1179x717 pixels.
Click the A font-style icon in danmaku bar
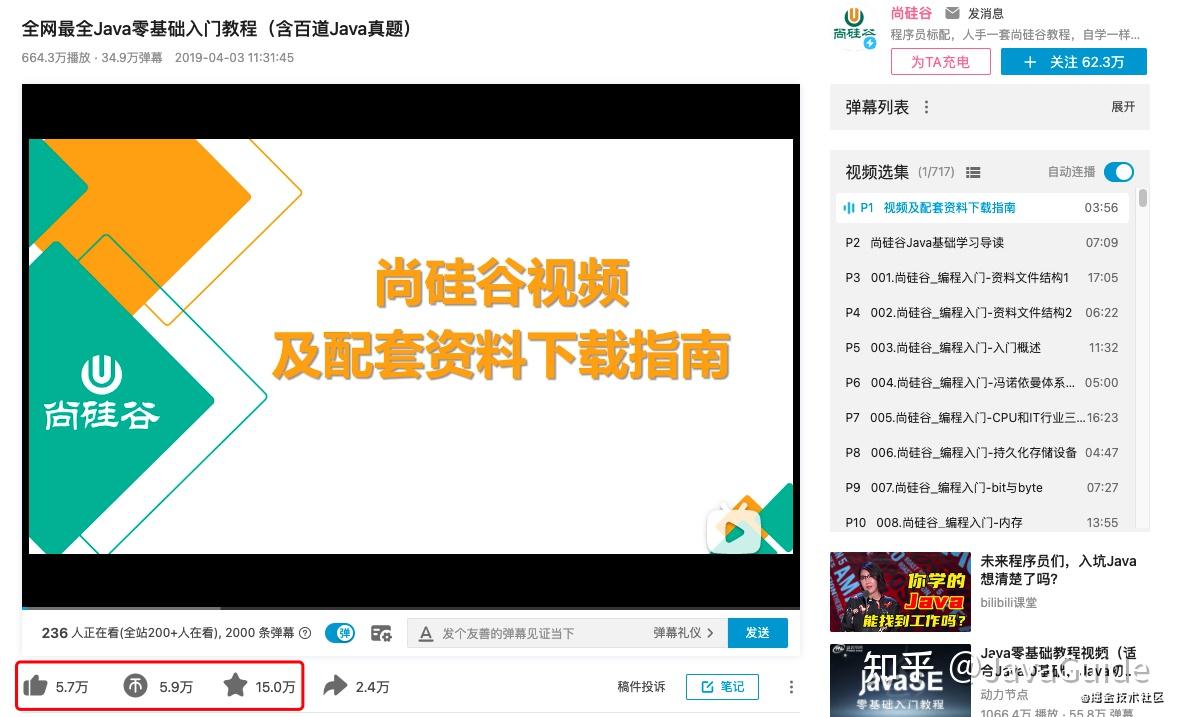point(426,633)
